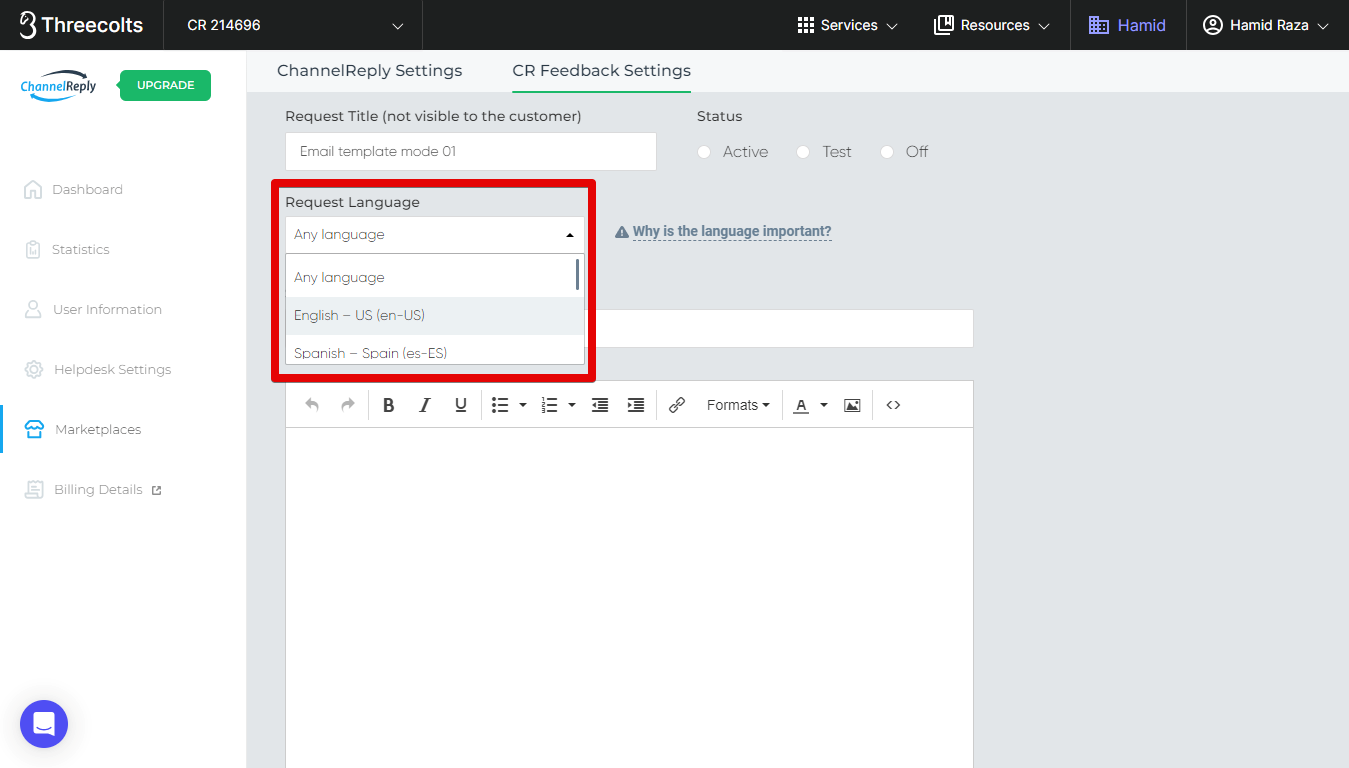Image resolution: width=1349 pixels, height=768 pixels.
Task: Open User Information in the sidebar
Action: pyautogui.click(x=107, y=309)
